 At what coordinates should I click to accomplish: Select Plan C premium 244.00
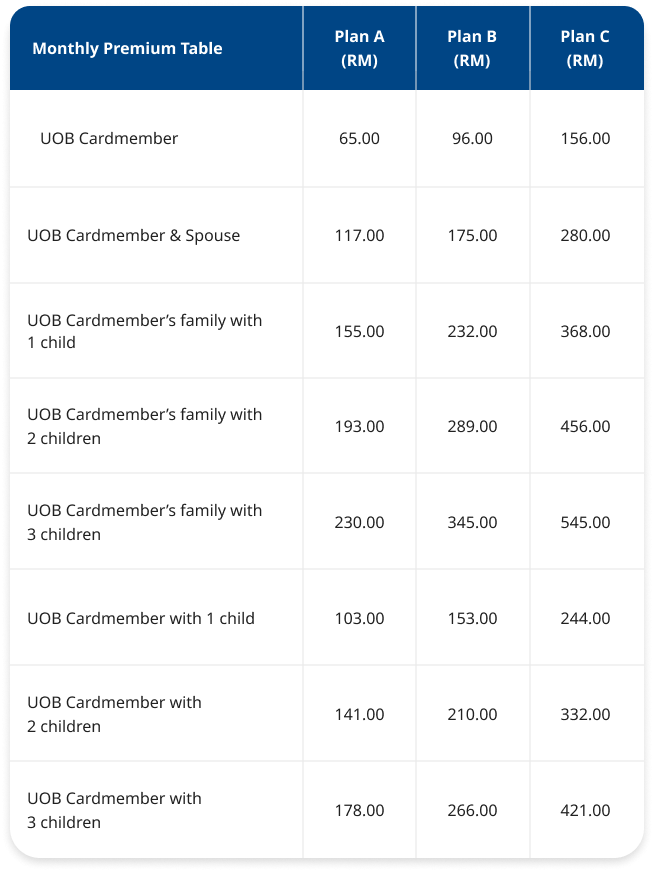[585, 618]
